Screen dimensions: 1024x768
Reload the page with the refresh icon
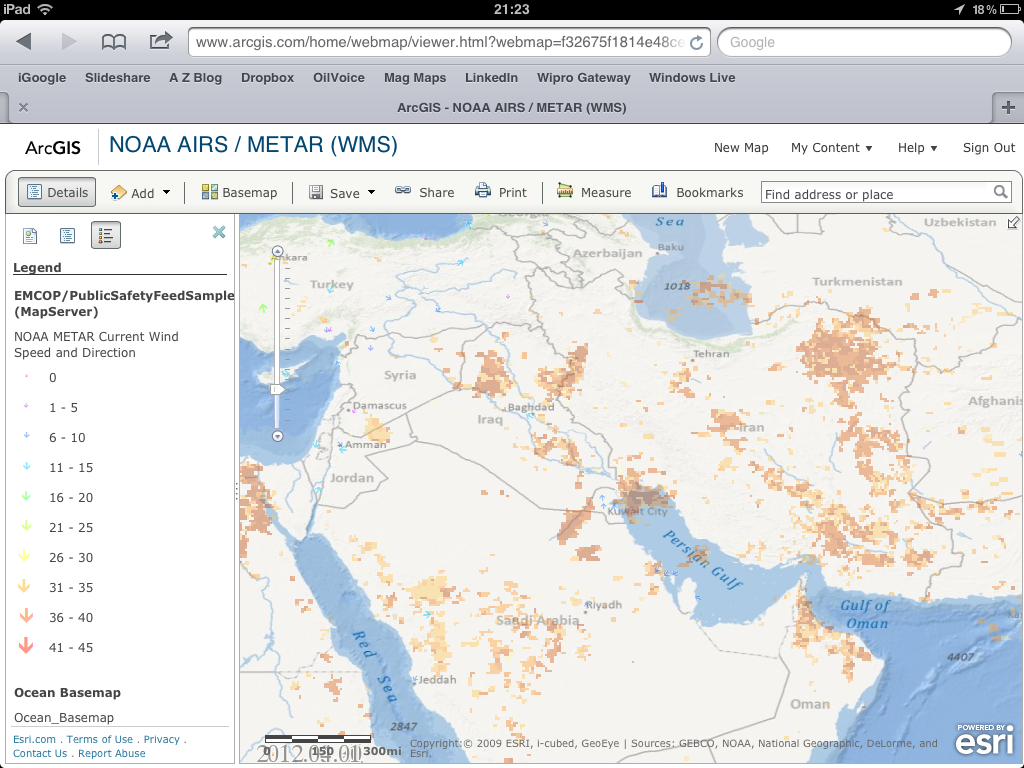(x=696, y=42)
